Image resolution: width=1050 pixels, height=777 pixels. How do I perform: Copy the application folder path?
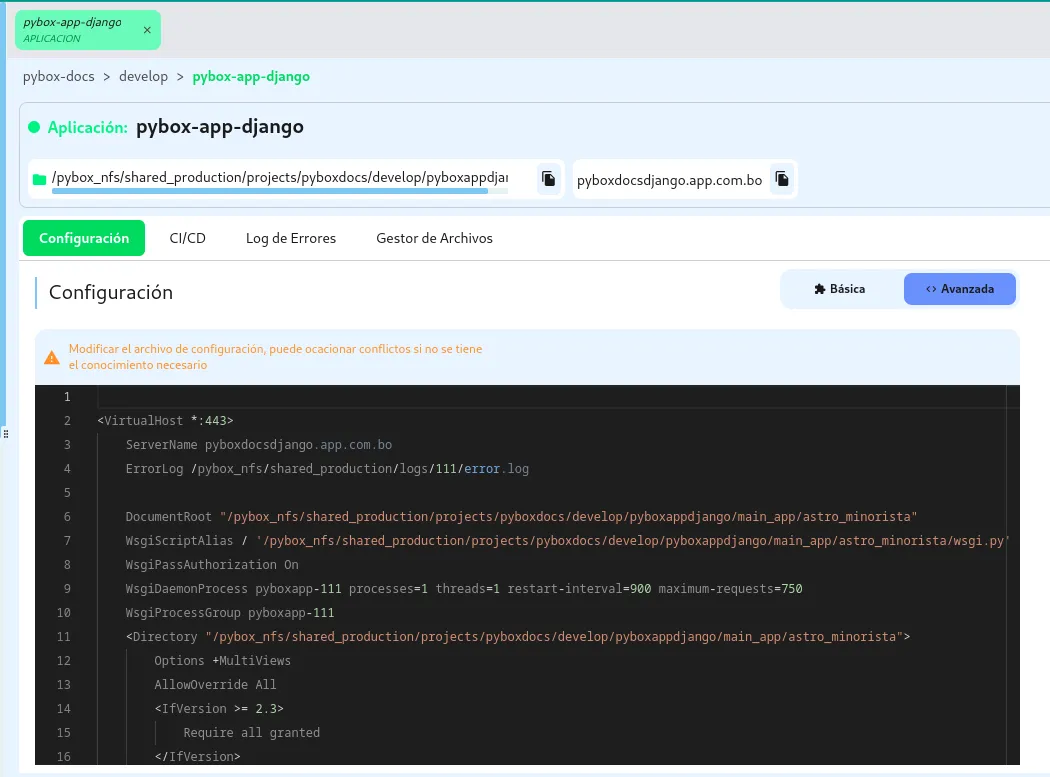coord(548,179)
